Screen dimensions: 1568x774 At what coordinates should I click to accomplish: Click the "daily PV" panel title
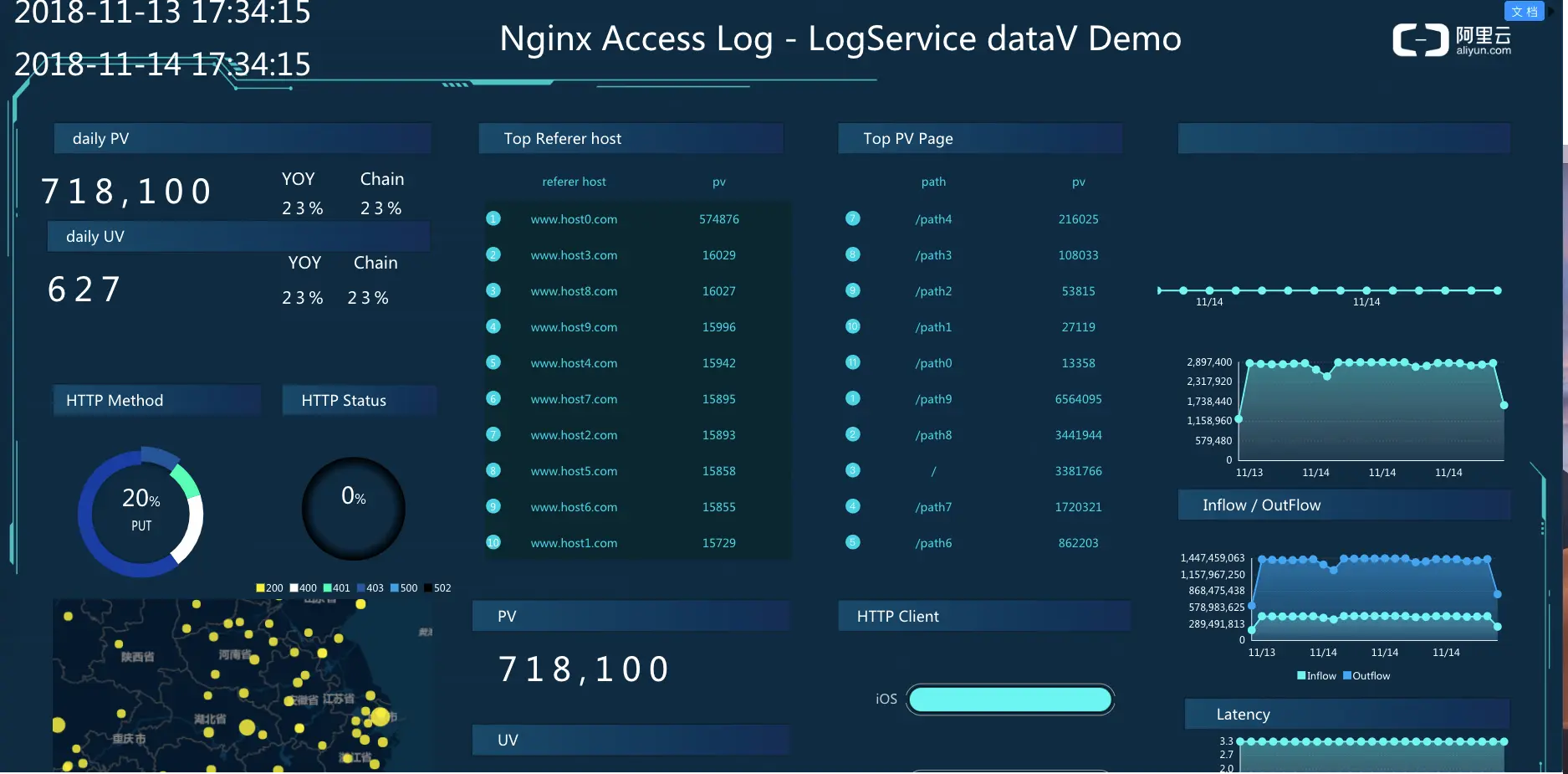(100, 139)
